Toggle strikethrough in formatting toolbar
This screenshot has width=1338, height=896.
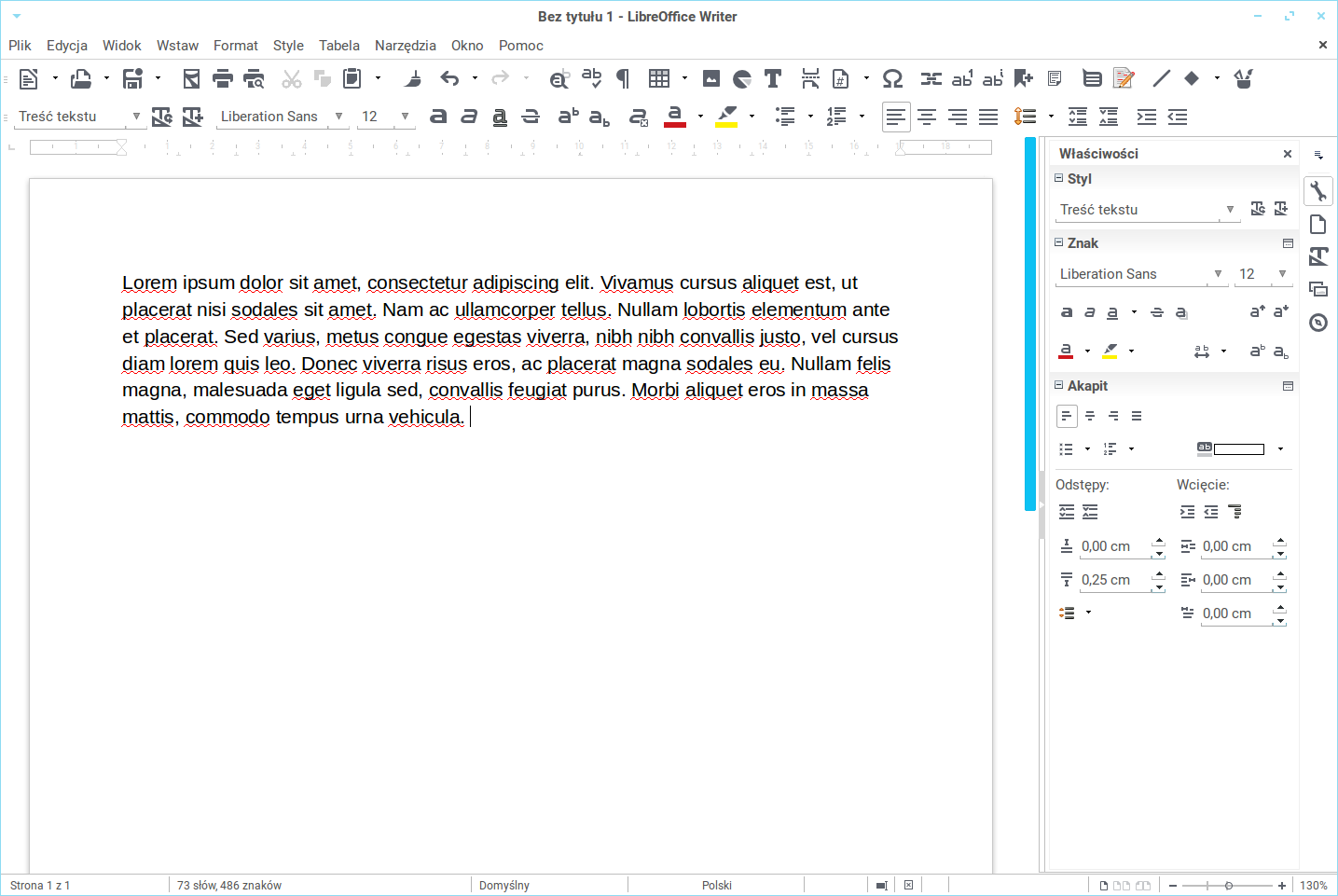click(531, 117)
